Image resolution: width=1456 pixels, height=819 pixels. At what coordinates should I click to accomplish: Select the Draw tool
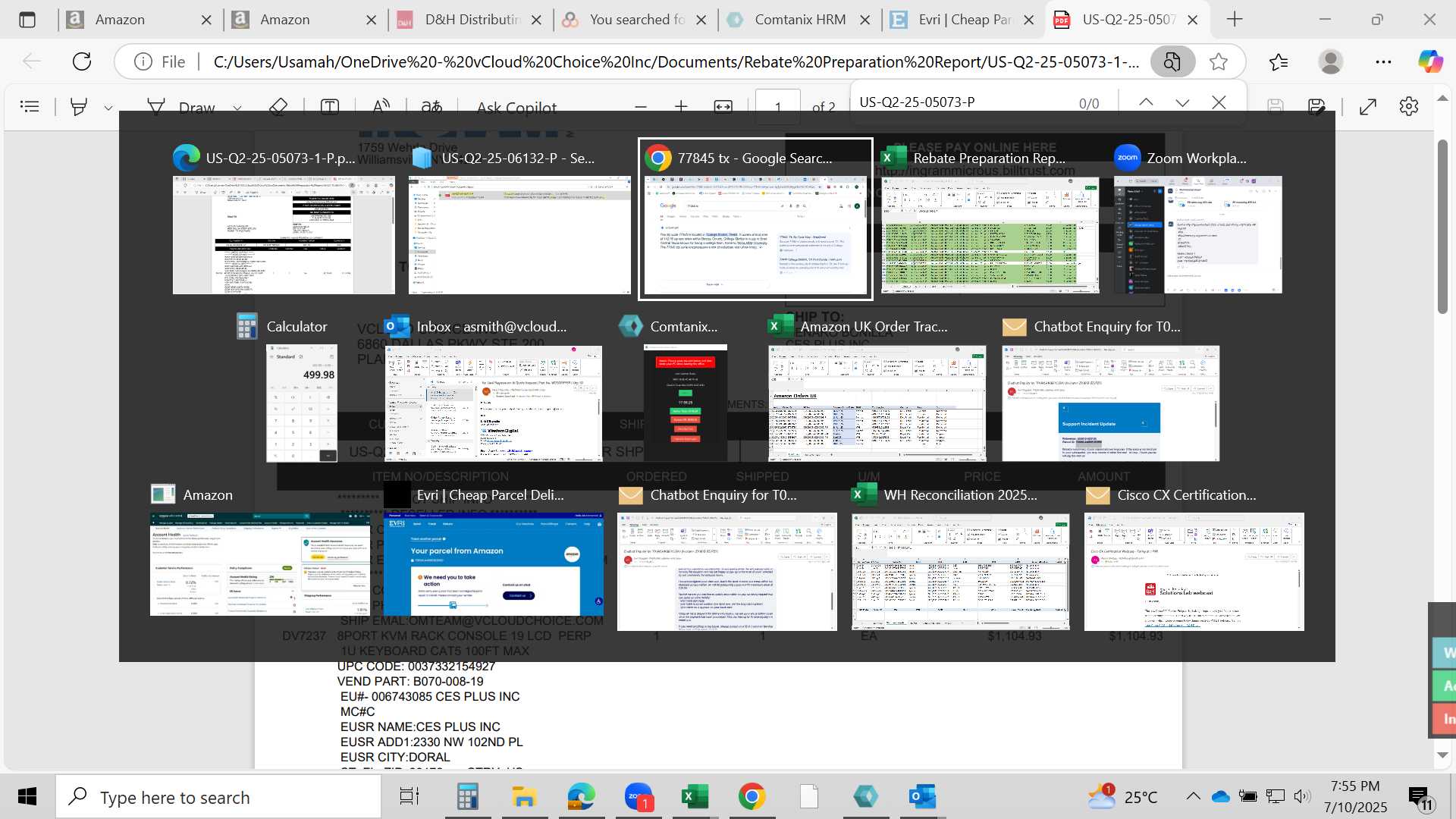(x=182, y=108)
